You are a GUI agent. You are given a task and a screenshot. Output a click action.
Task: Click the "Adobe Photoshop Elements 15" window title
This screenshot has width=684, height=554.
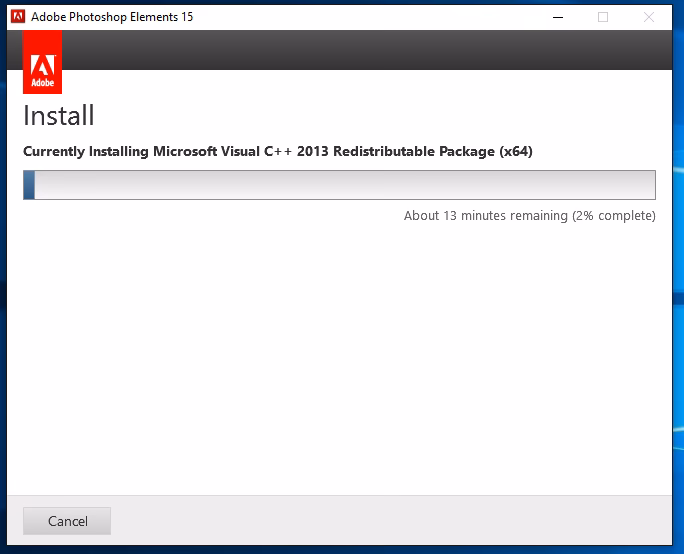click(x=112, y=17)
